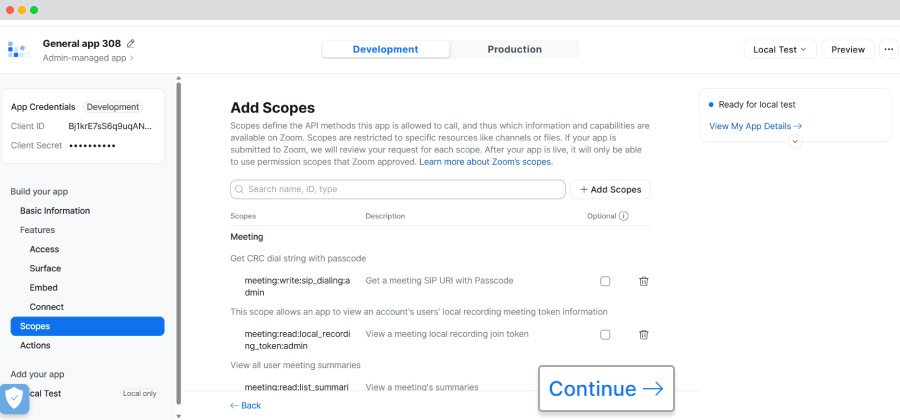
Task: Click the masked Client Secret value
Action: 92,146
